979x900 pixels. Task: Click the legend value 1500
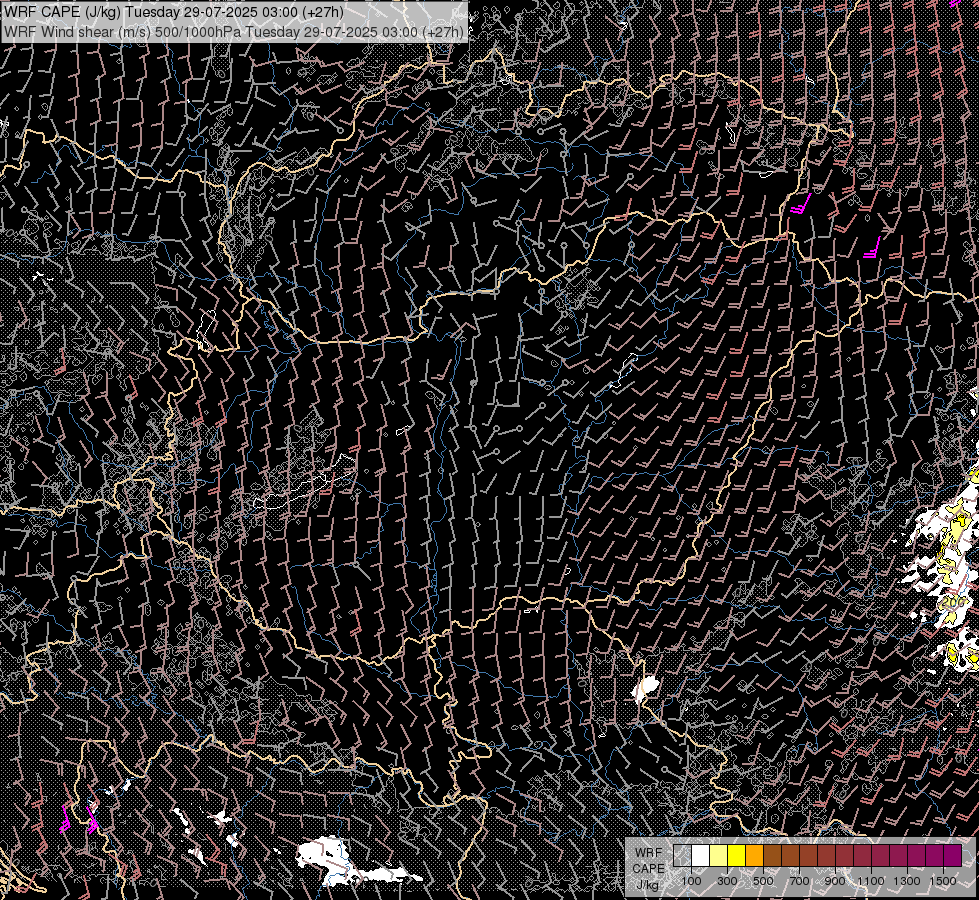point(943,881)
